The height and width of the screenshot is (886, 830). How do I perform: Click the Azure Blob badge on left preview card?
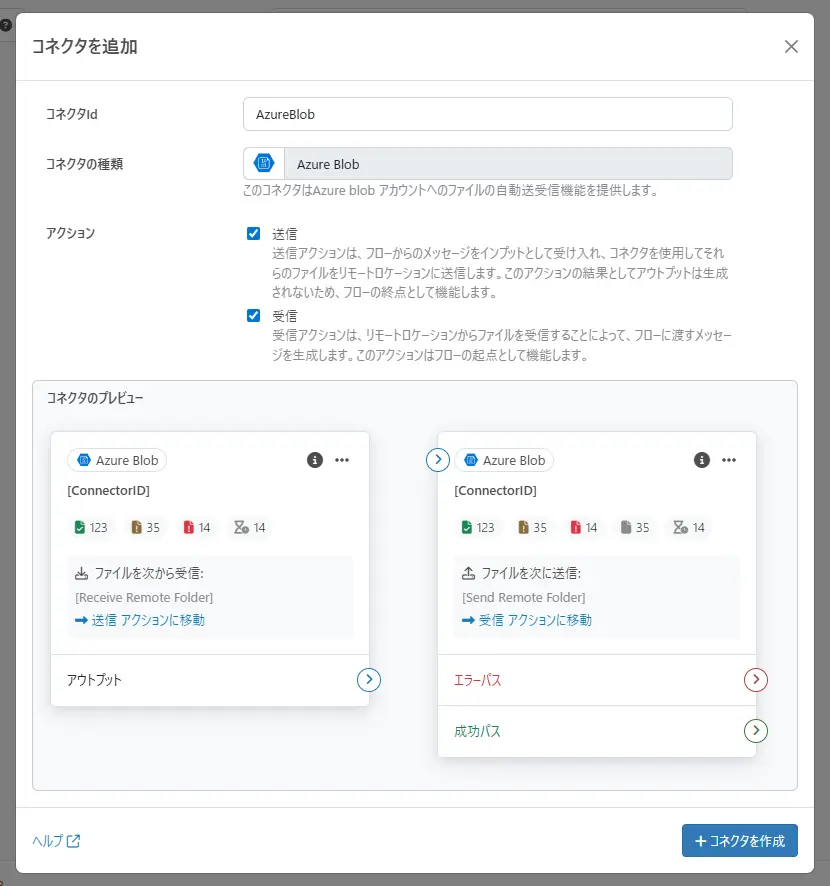117,460
